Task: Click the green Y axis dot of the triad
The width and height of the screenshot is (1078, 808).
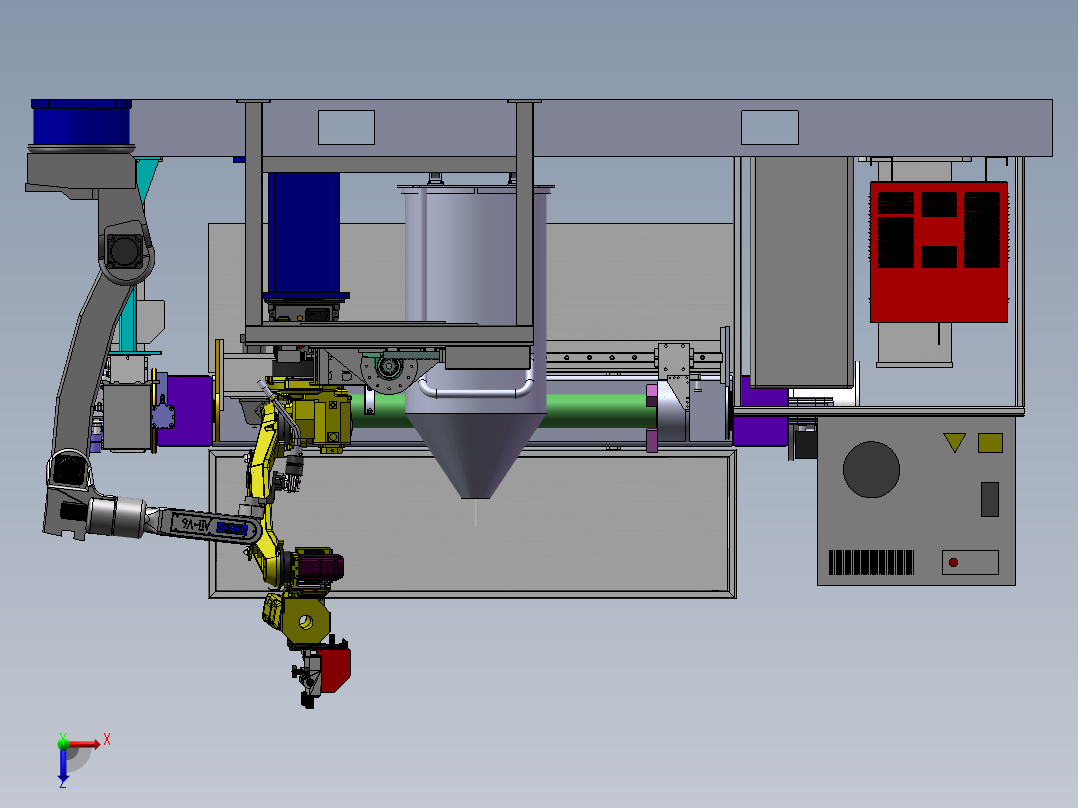Action: pos(63,743)
